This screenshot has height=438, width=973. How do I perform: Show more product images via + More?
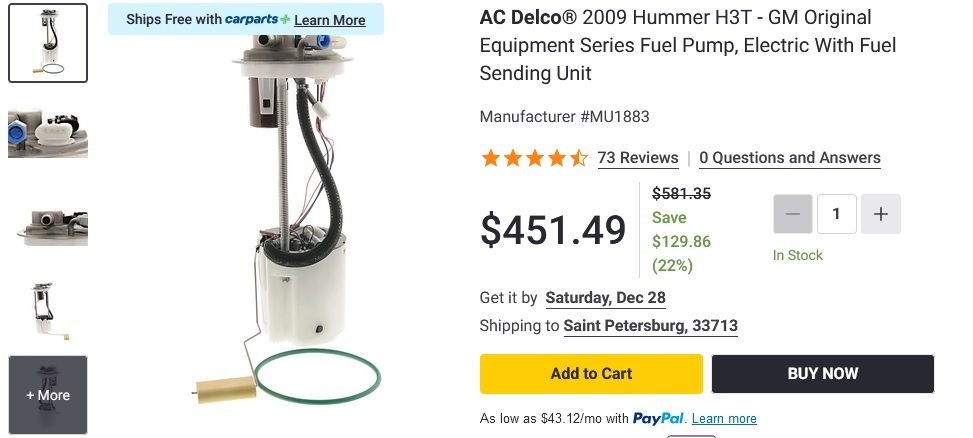pos(48,395)
